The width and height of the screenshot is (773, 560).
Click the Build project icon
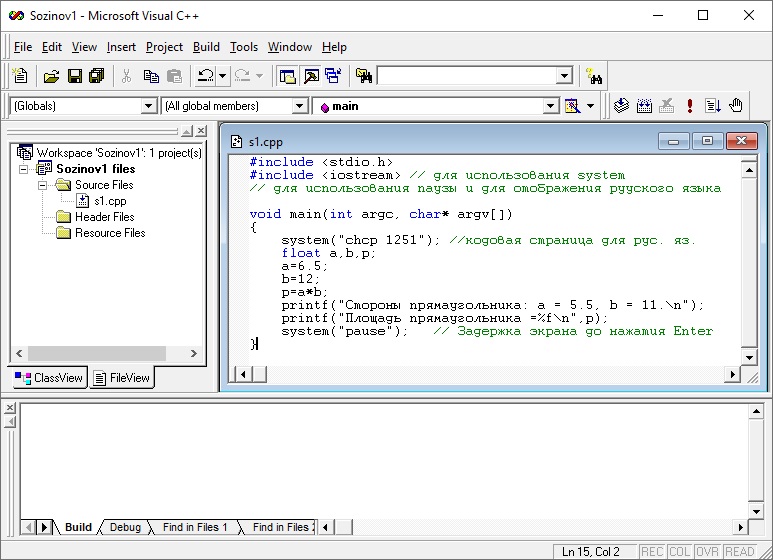pyautogui.click(x=644, y=105)
